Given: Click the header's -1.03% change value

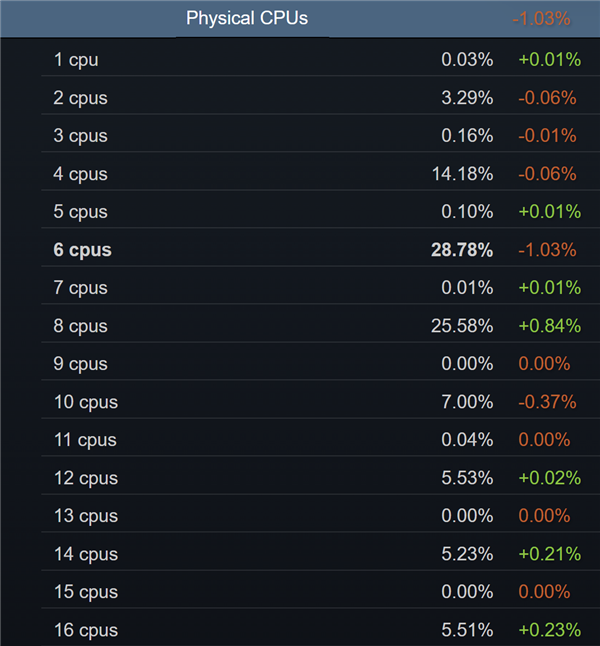Looking at the screenshot, I should click(x=541, y=18).
